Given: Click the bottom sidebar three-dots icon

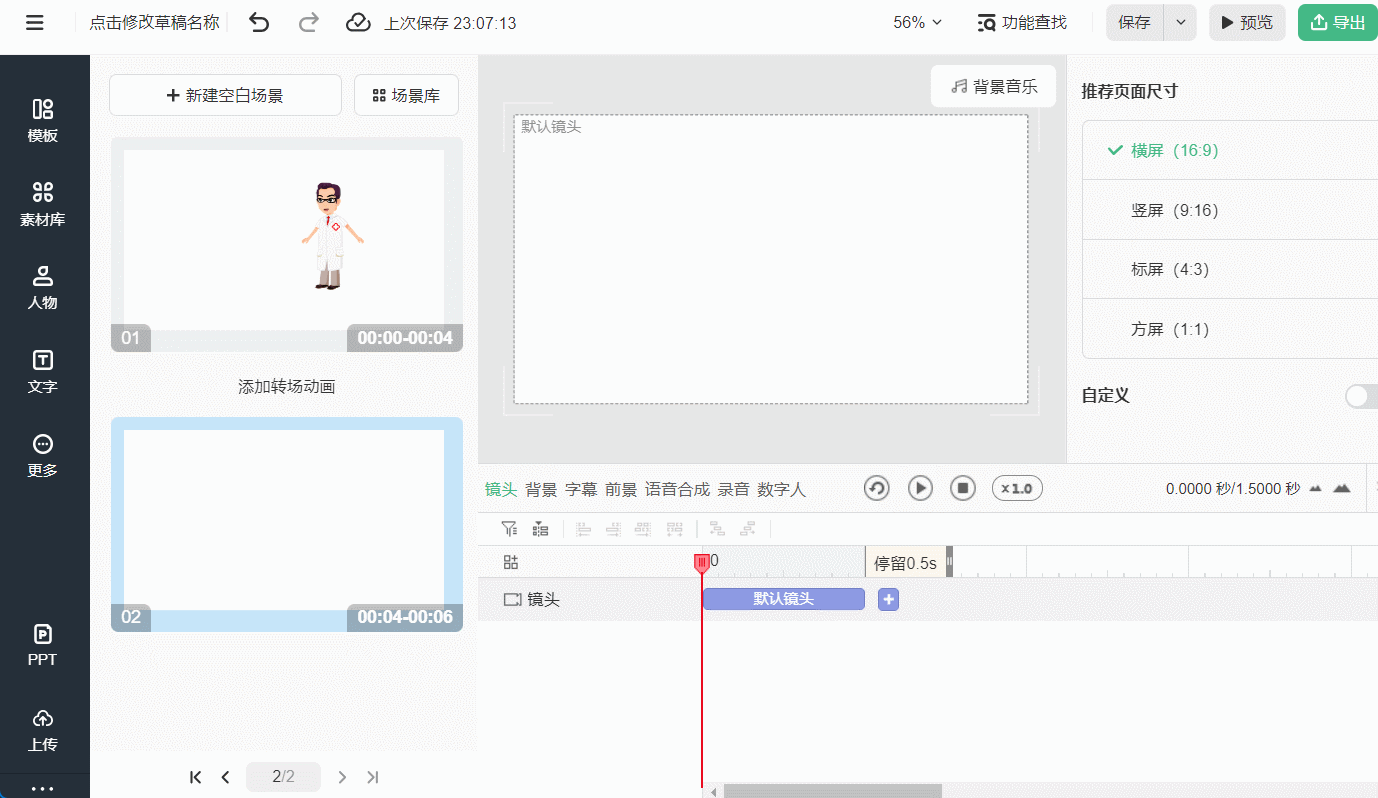Looking at the screenshot, I should [x=43, y=788].
